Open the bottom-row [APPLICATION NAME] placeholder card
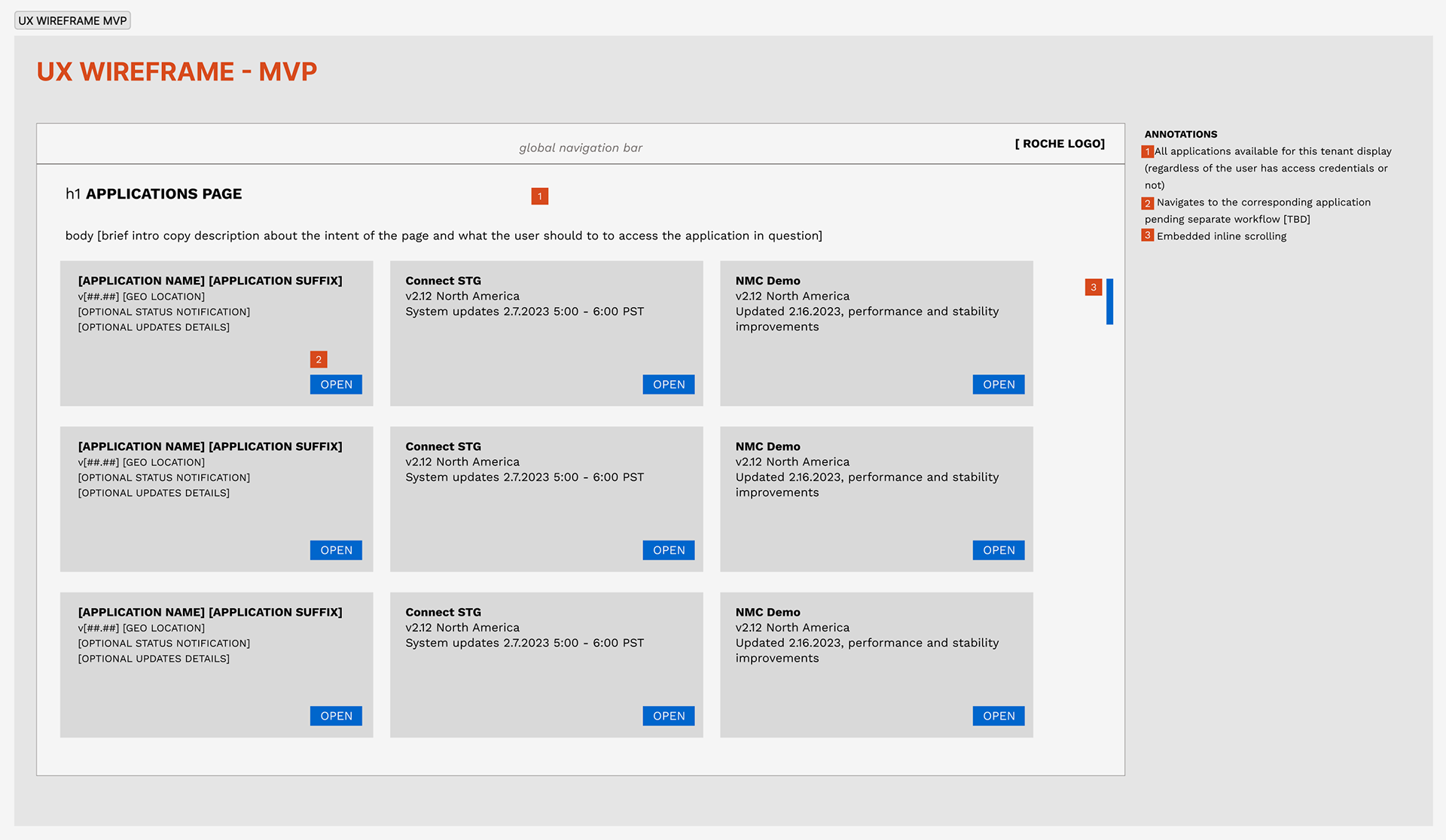Viewport: 1446px width, 840px height. pyautogui.click(x=336, y=716)
